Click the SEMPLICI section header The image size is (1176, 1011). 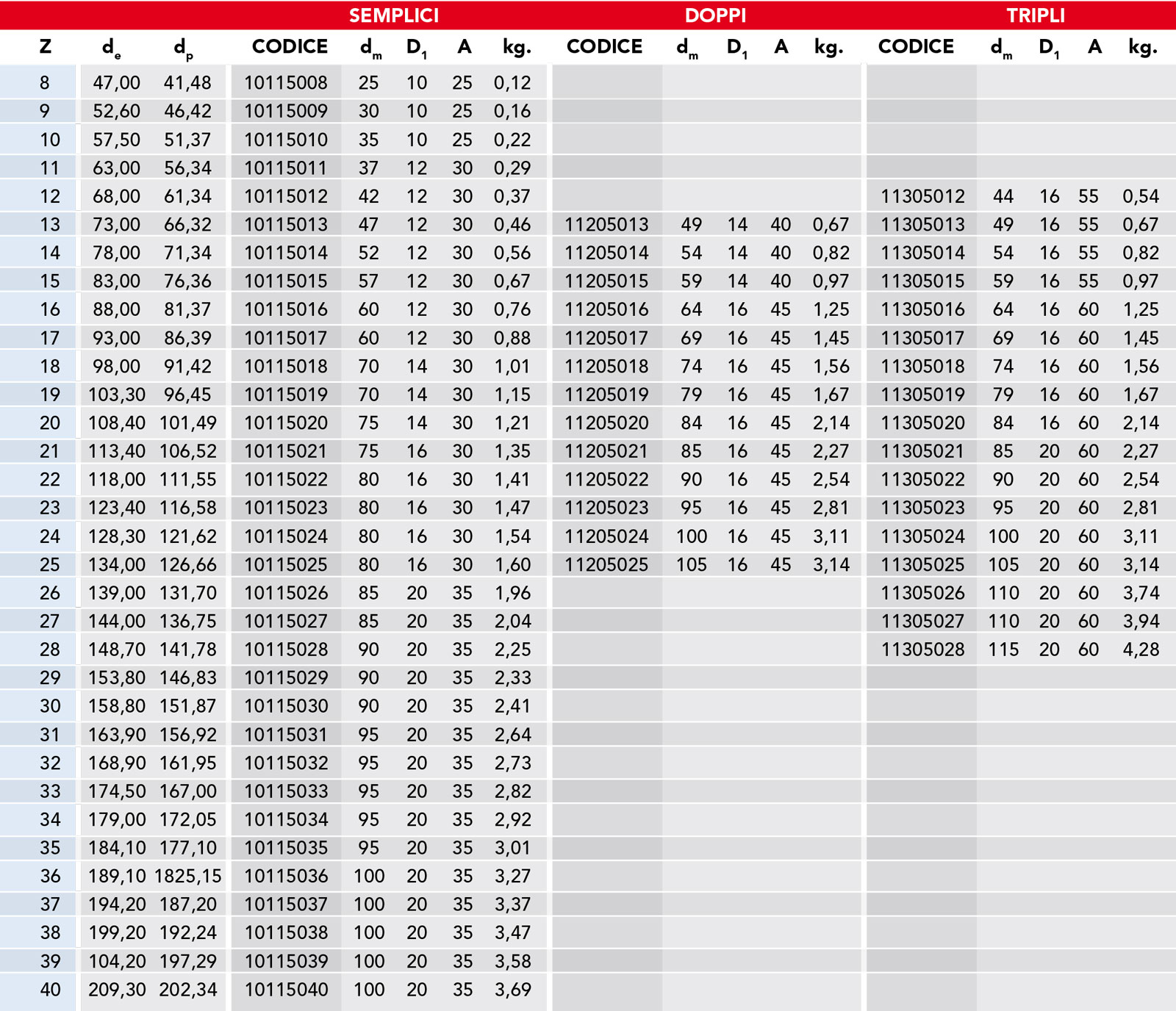[393, 15]
